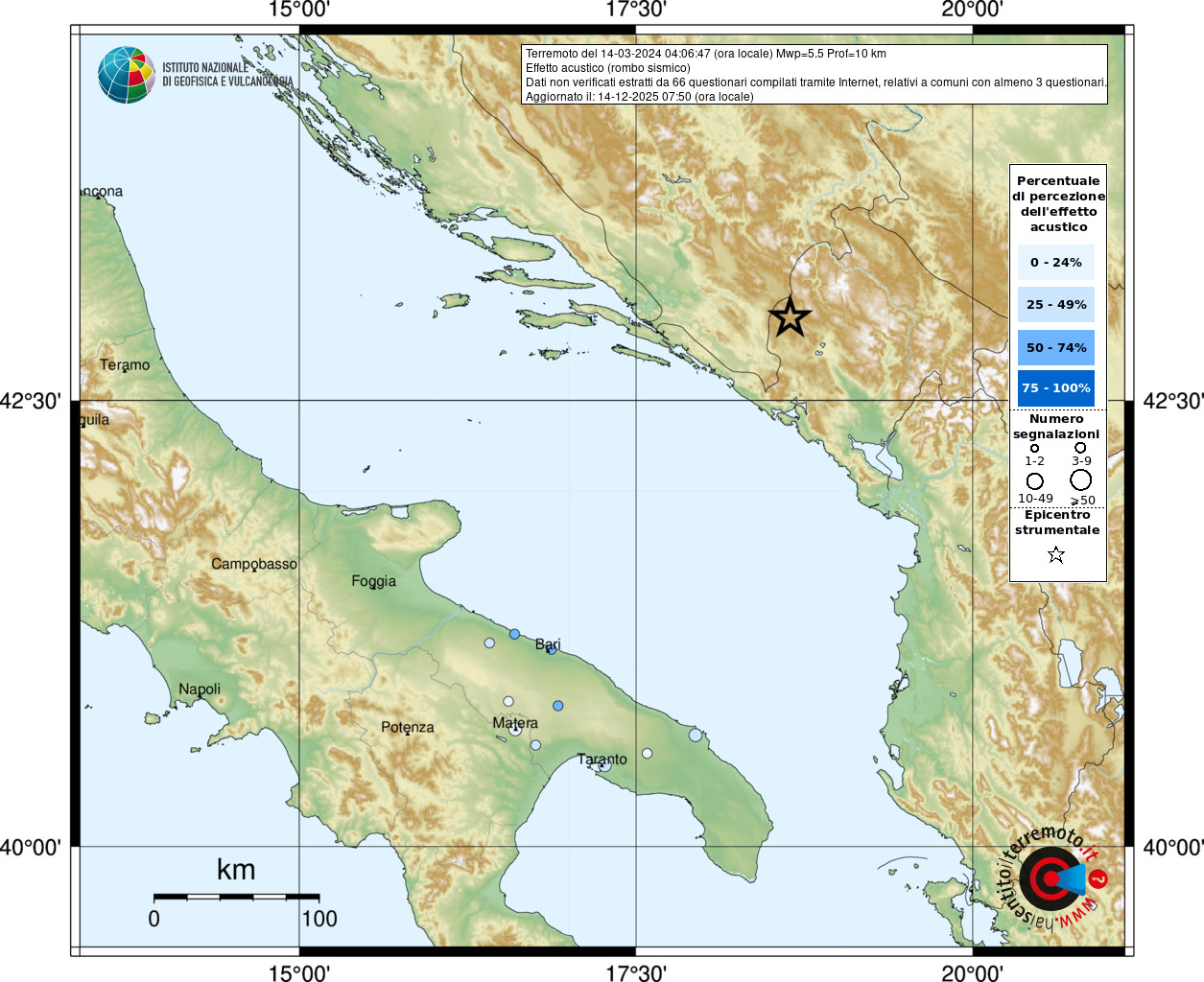Click the star symbol in the legend
1204x982 pixels.
point(1056,555)
